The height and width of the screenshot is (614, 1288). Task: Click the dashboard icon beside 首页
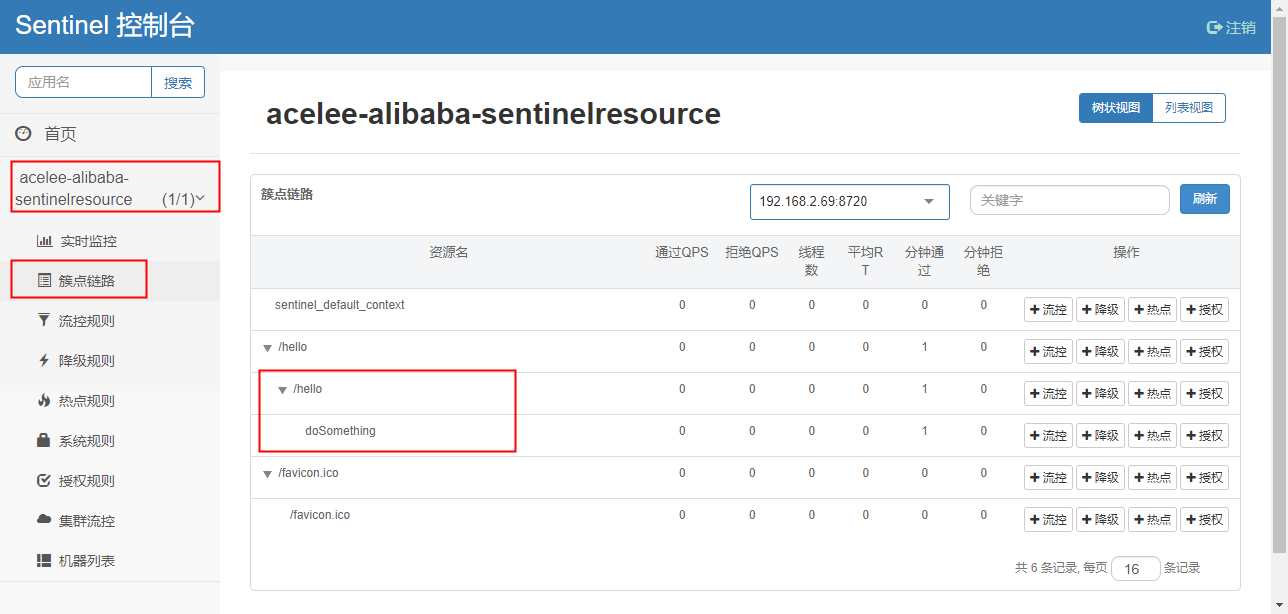click(x=23, y=134)
